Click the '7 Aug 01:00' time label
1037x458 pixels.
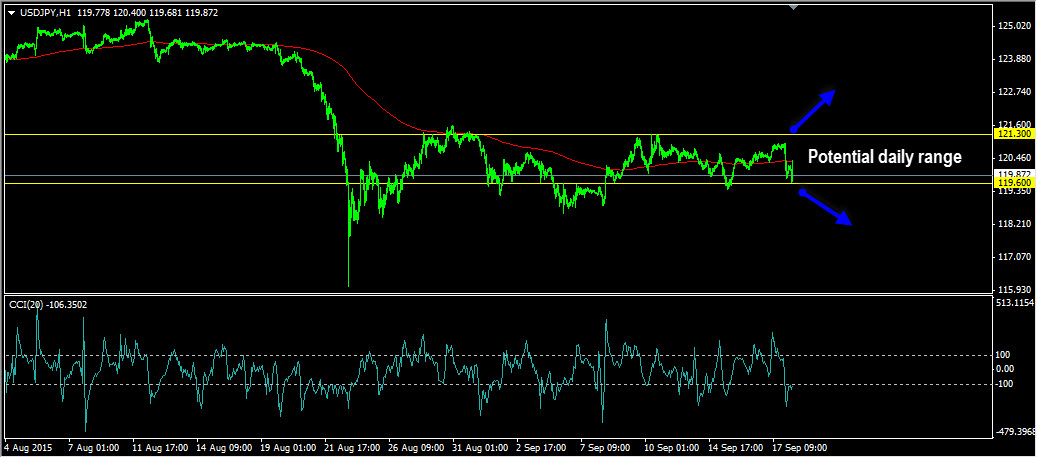[94, 447]
